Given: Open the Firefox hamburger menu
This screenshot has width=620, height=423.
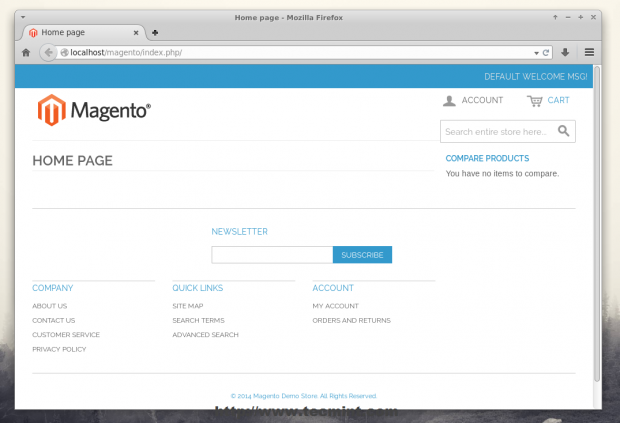Looking at the screenshot, I should (x=589, y=52).
